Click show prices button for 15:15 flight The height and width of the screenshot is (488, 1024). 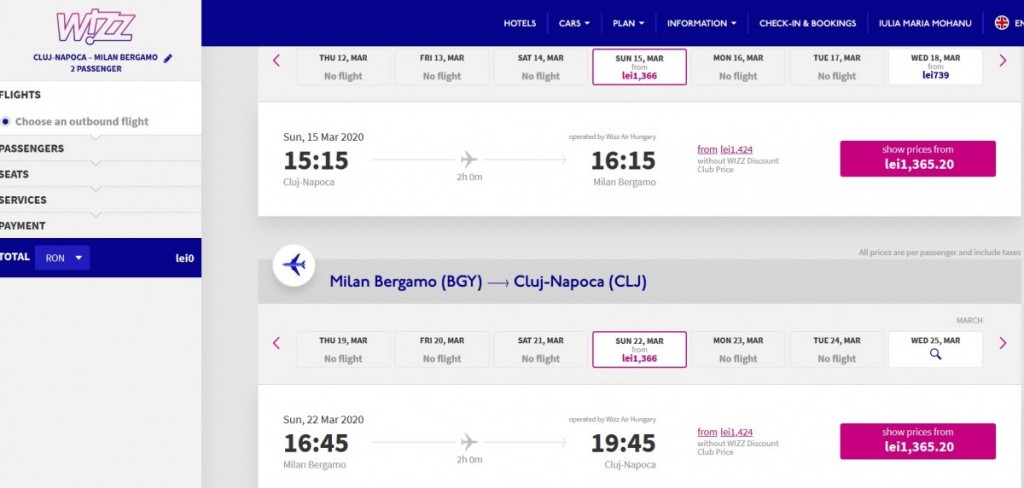pos(917,158)
